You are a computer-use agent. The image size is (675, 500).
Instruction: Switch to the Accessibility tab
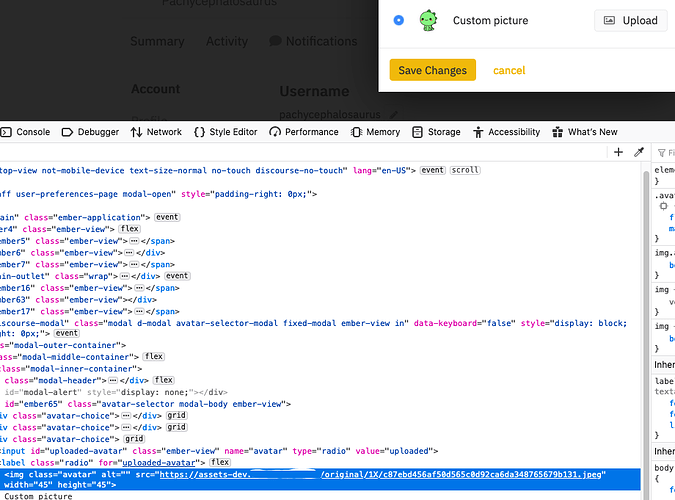[x=507, y=132]
